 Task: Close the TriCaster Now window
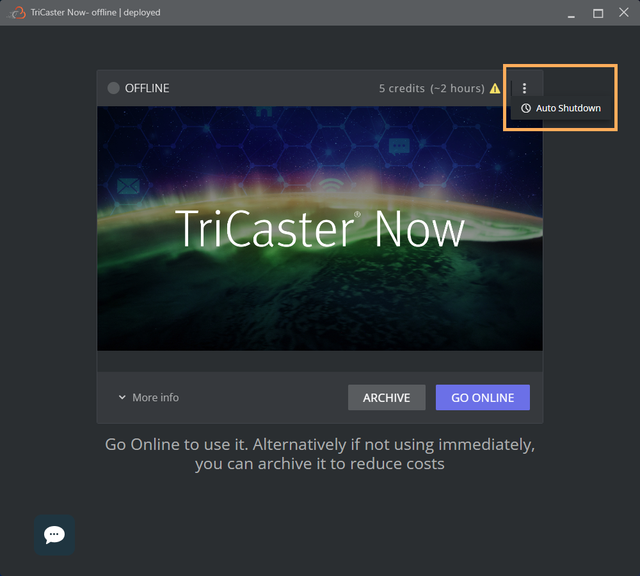[x=624, y=13]
